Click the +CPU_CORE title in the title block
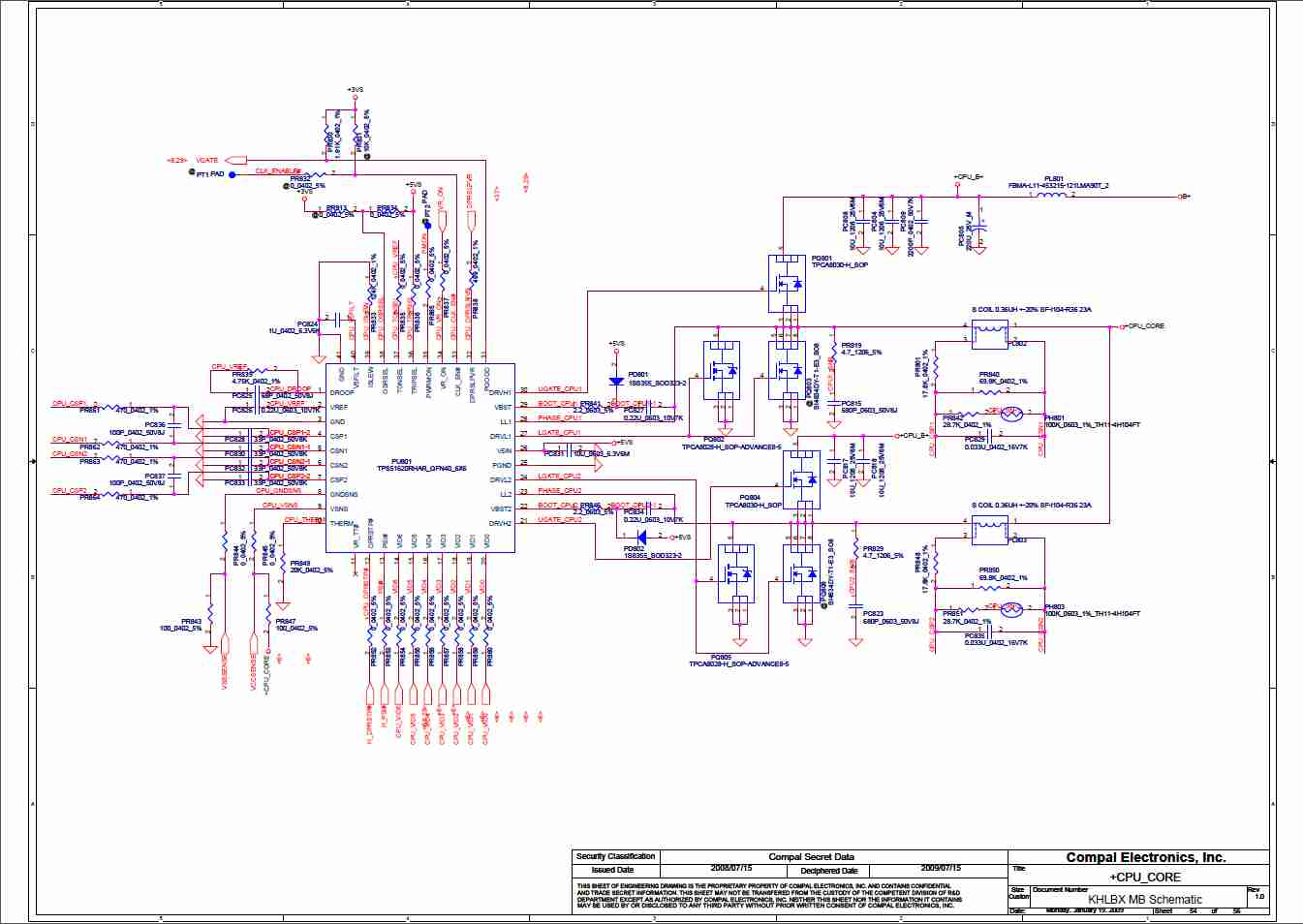This screenshot has height=924, width=1303. (1144, 878)
